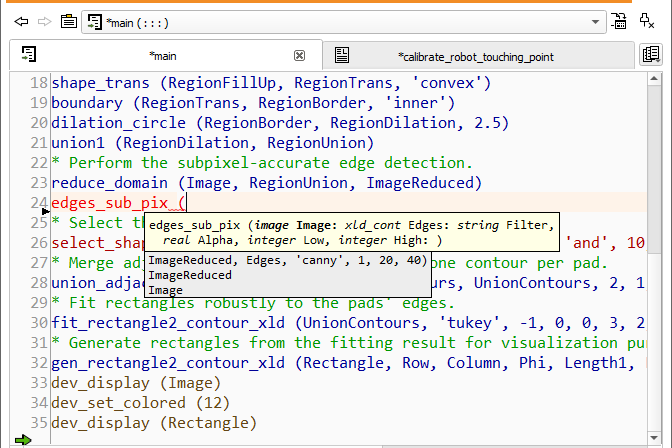672x448 pixels.
Task: Click line number 29 in gutter
Action: pos(39,303)
